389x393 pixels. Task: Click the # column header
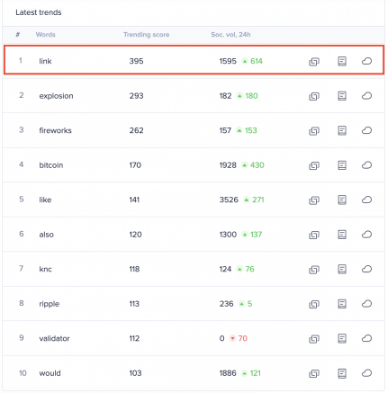18,35
